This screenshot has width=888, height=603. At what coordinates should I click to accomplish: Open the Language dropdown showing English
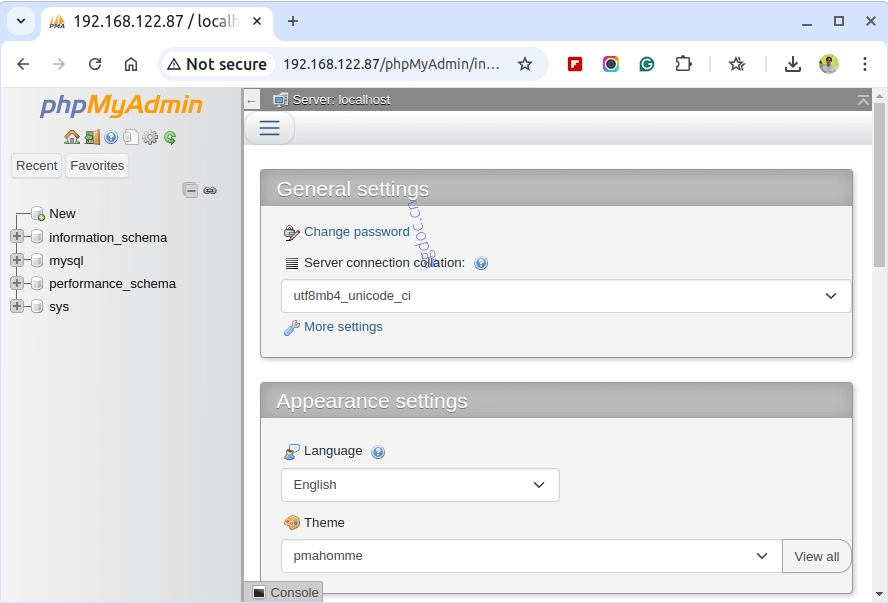coord(420,485)
